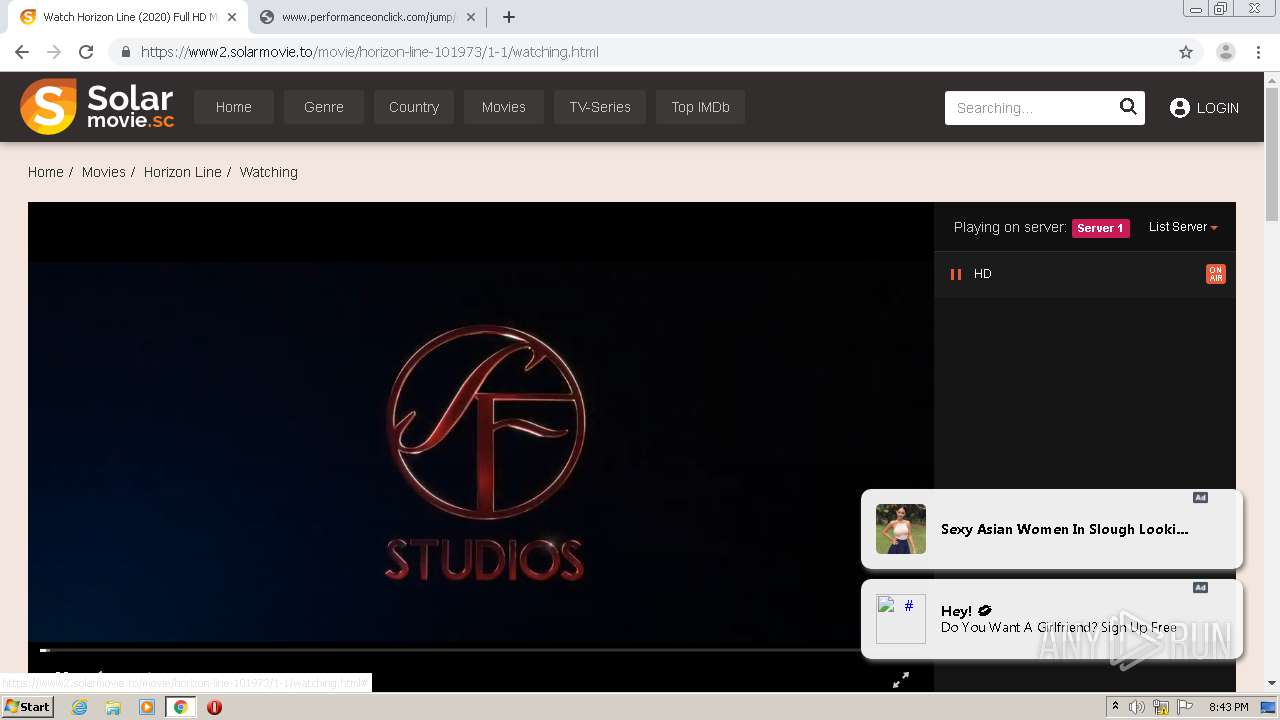Click the search magnifier icon
The width and height of the screenshot is (1280, 720).
coord(1128,107)
